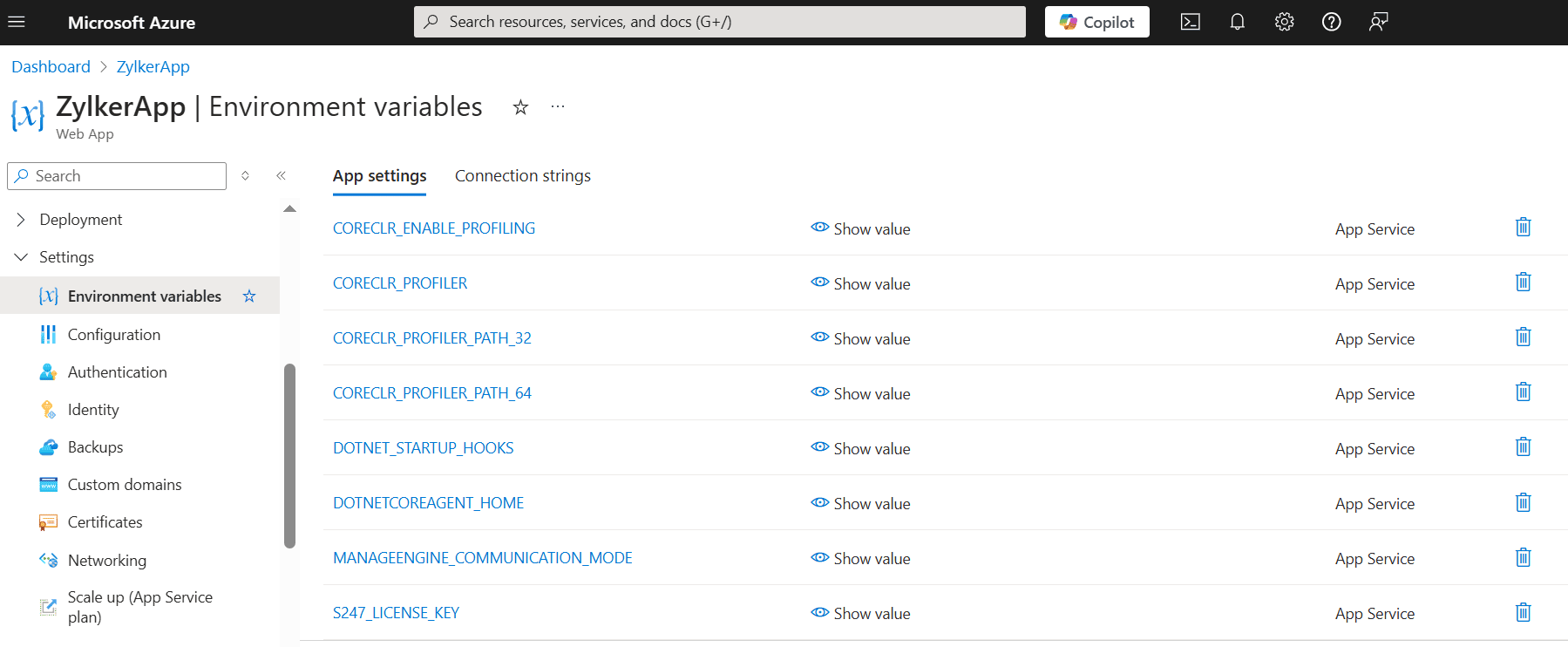This screenshot has height=647, width=1568.
Task: Open the Copilot button
Action: [x=1096, y=22]
